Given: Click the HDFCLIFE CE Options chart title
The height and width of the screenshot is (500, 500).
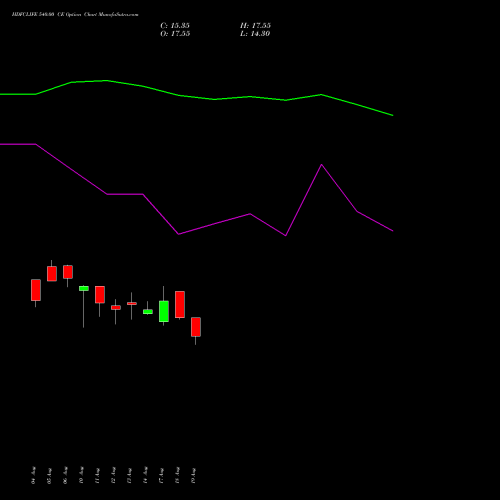Looking at the screenshot, I should [75, 15].
